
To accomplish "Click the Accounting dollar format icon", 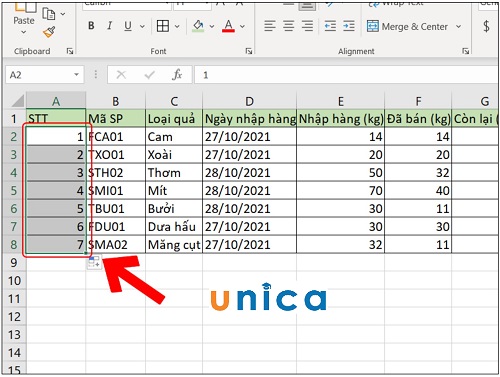I will tap(486, 26).
